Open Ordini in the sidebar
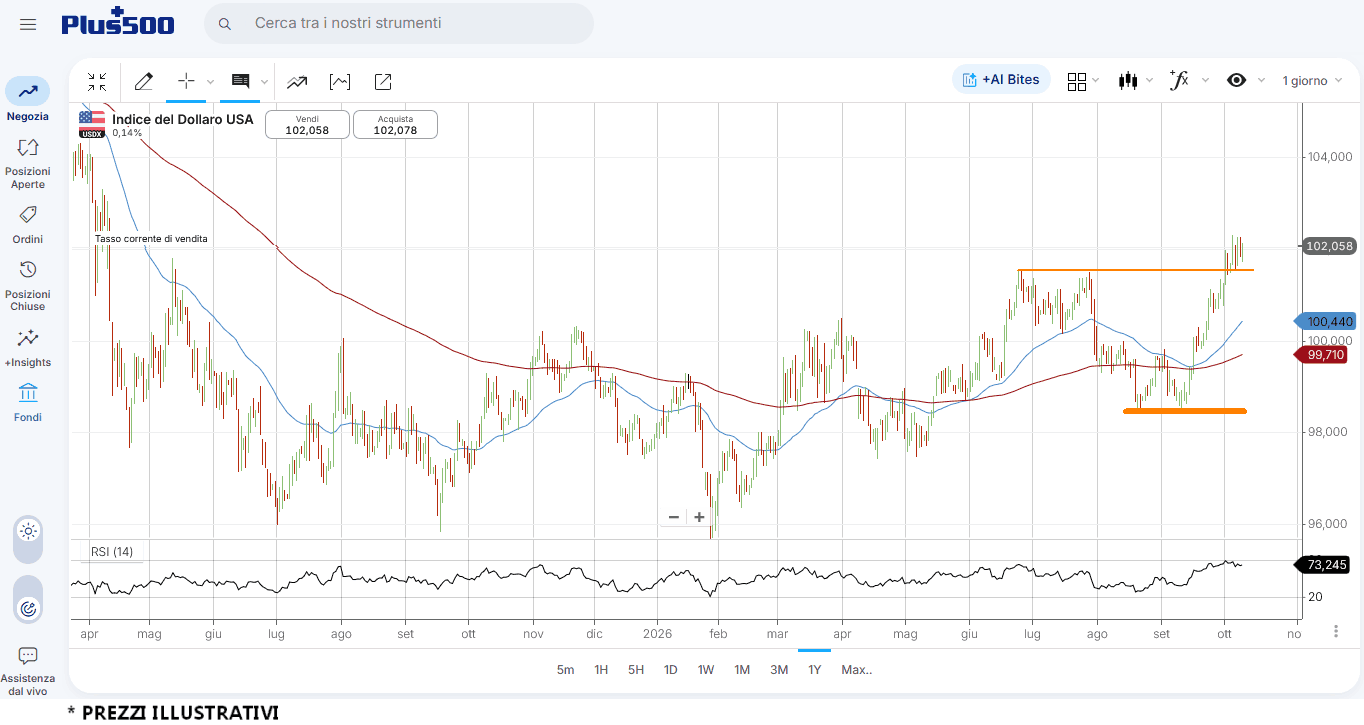Screen dimensions: 1364x725 pyautogui.click(x=28, y=224)
